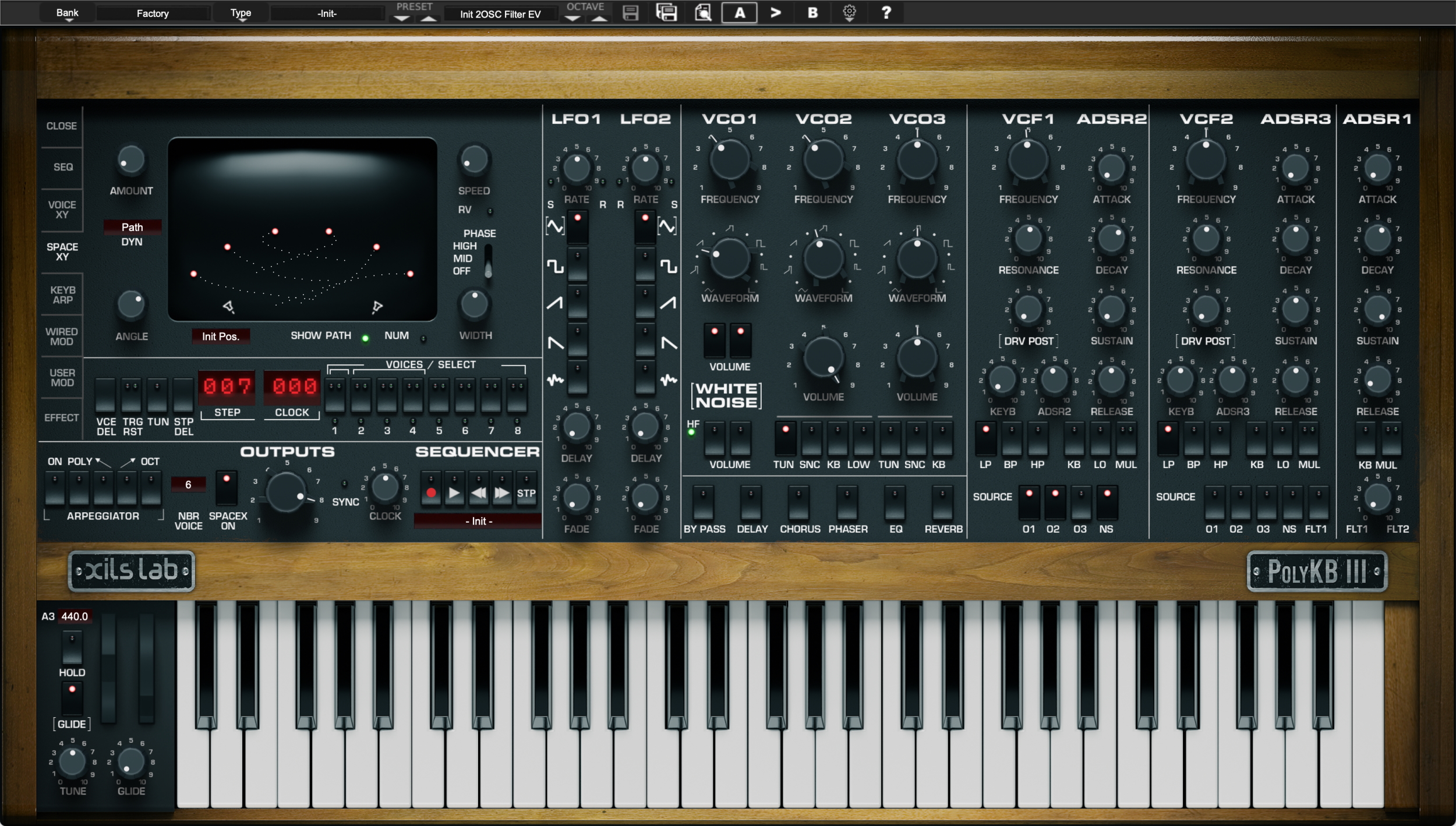Click the Save As double-floppy icon

pyautogui.click(x=666, y=12)
